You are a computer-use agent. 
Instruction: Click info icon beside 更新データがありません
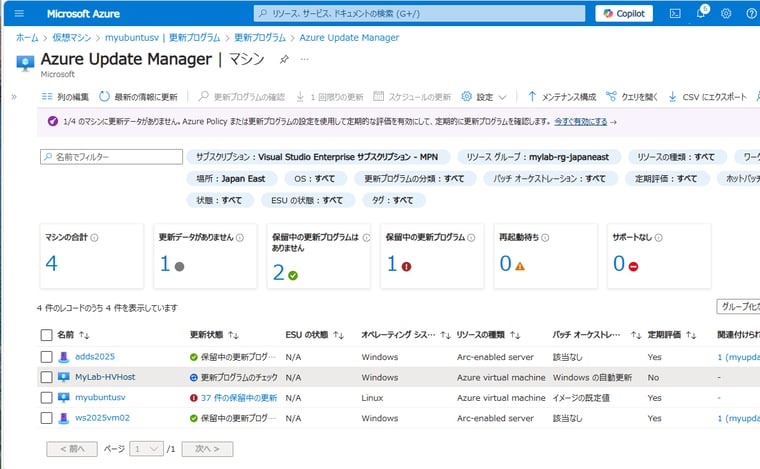240,237
